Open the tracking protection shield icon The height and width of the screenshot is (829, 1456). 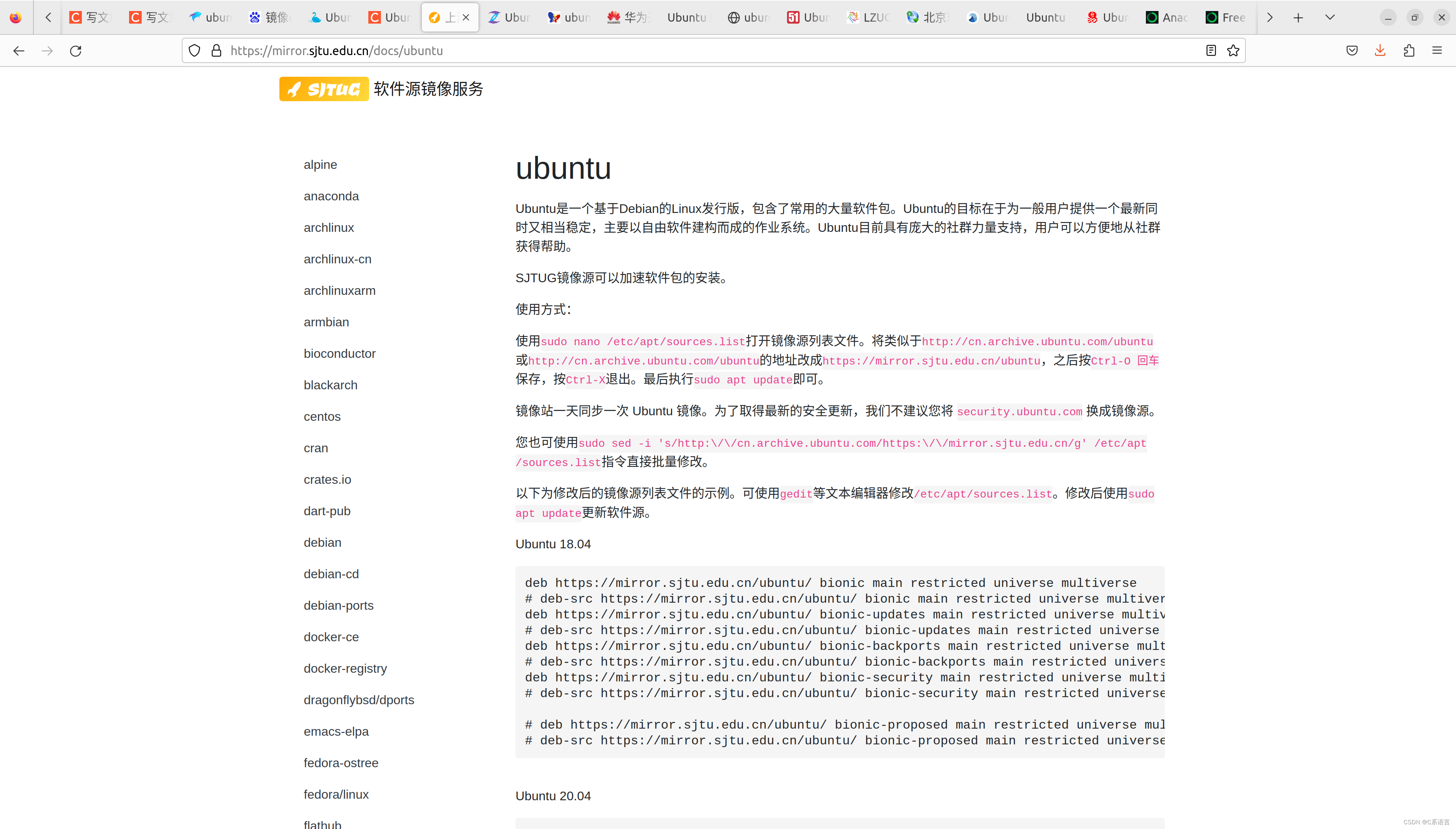[195, 51]
